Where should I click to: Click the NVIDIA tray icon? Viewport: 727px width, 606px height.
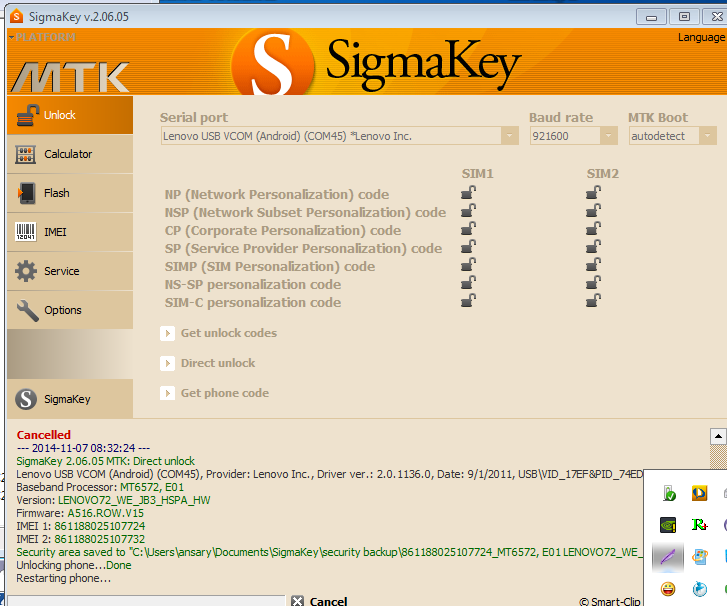668,525
